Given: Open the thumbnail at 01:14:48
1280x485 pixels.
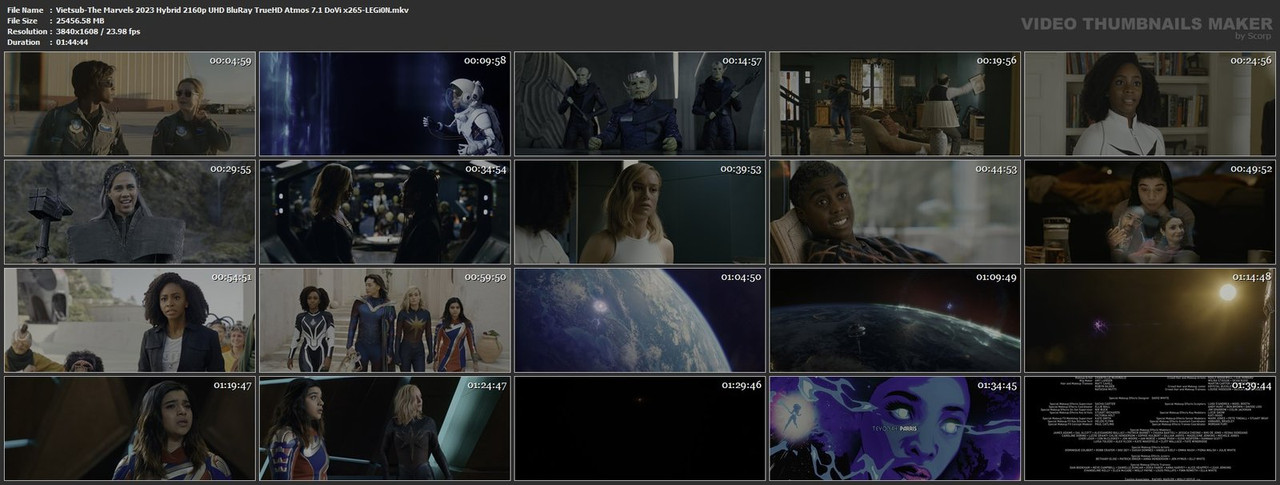Looking at the screenshot, I should click(x=1150, y=319).
